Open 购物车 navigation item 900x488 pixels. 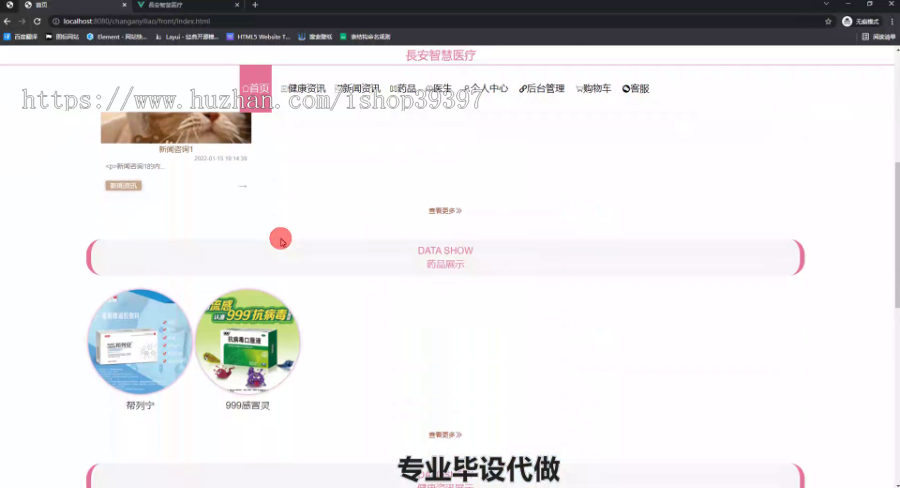click(593, 88)
